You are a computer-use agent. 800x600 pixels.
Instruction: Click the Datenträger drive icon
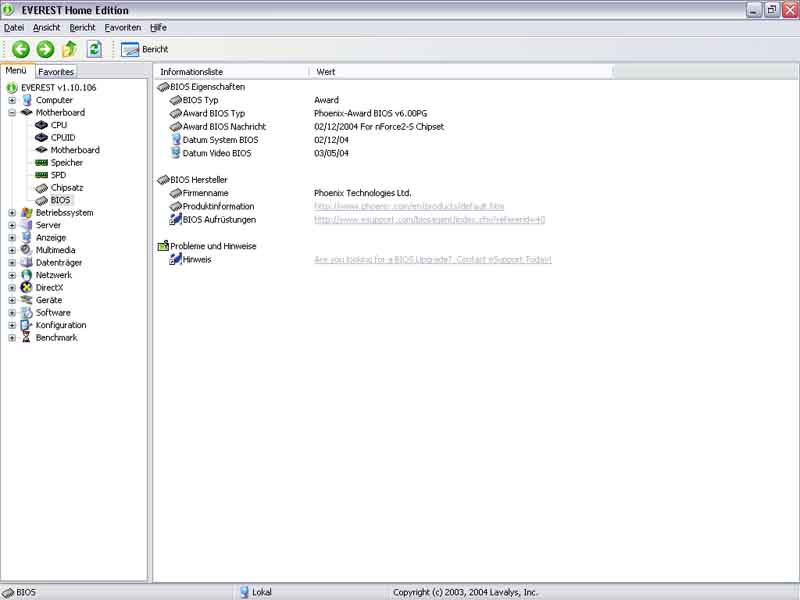click(x=27, y=263)
